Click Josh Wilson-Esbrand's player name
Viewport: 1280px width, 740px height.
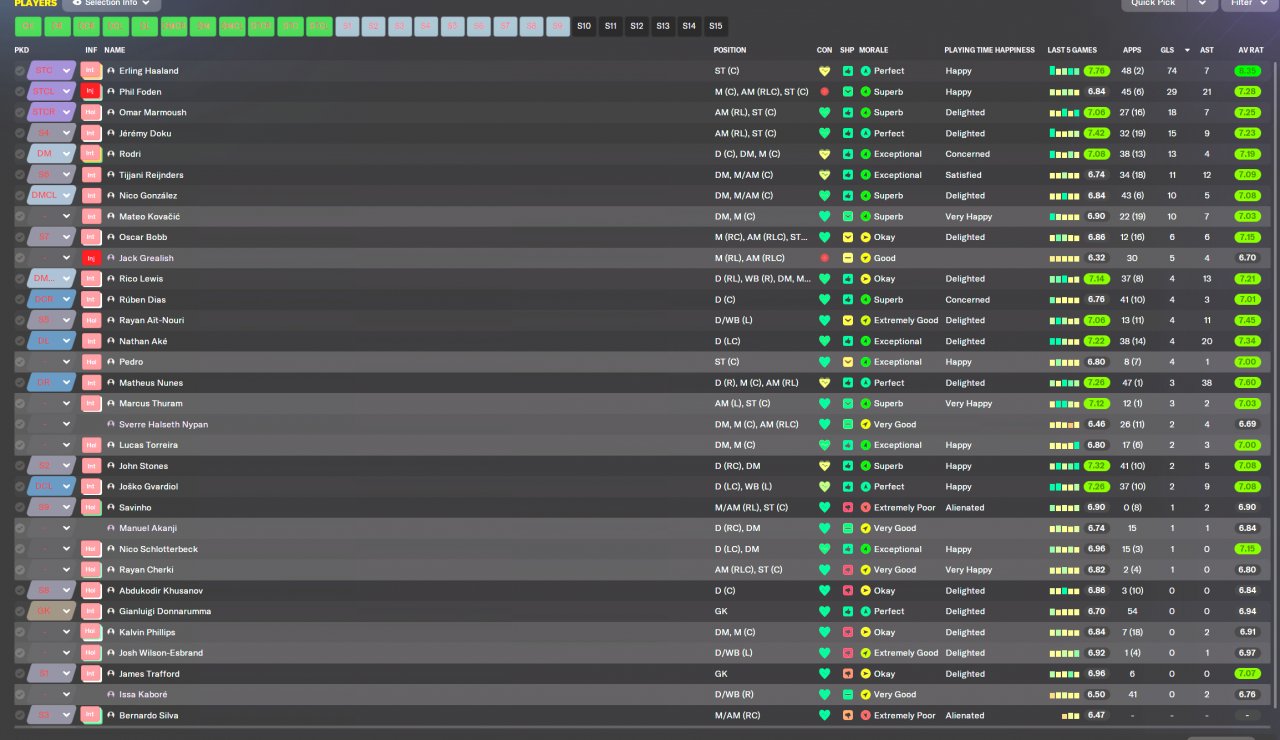tap(161, 653)
